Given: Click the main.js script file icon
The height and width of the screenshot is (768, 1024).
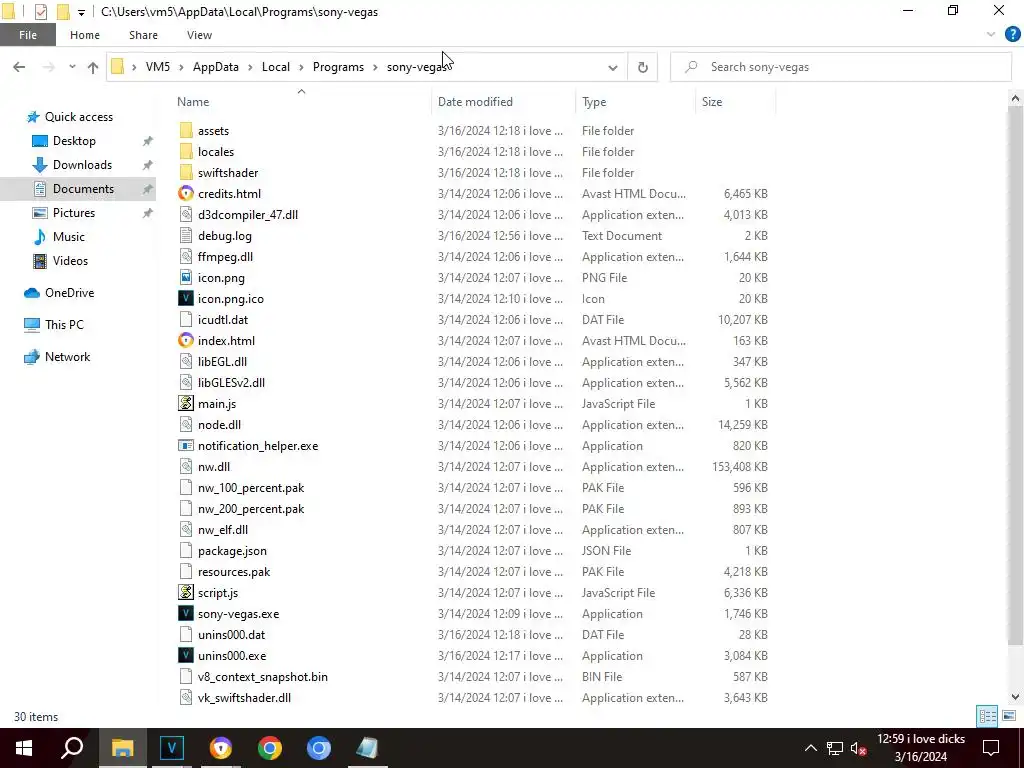Looking at the screenshot, I should 186,404.
